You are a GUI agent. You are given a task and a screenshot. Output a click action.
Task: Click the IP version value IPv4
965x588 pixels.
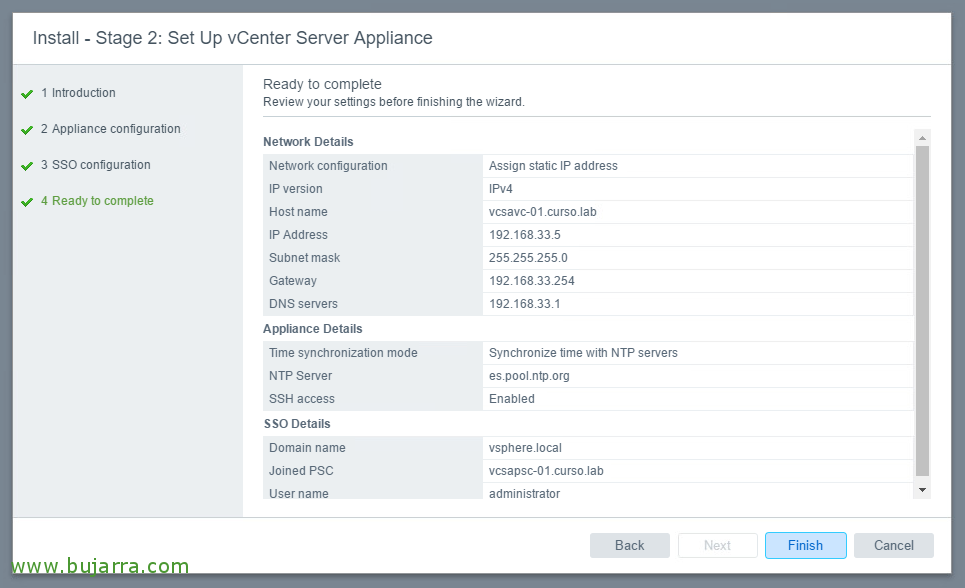pyautogui.click(x=500, y=189)
